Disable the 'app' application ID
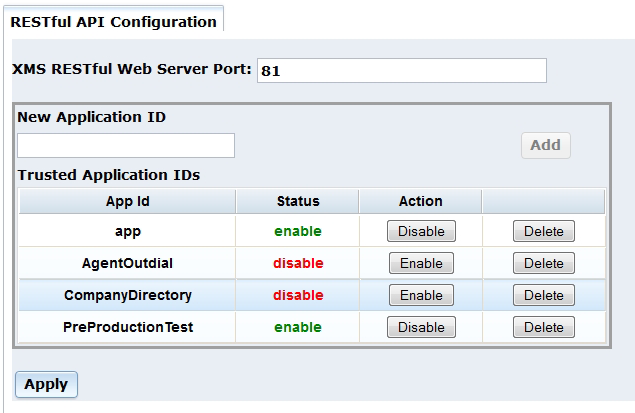 [421, 231]
